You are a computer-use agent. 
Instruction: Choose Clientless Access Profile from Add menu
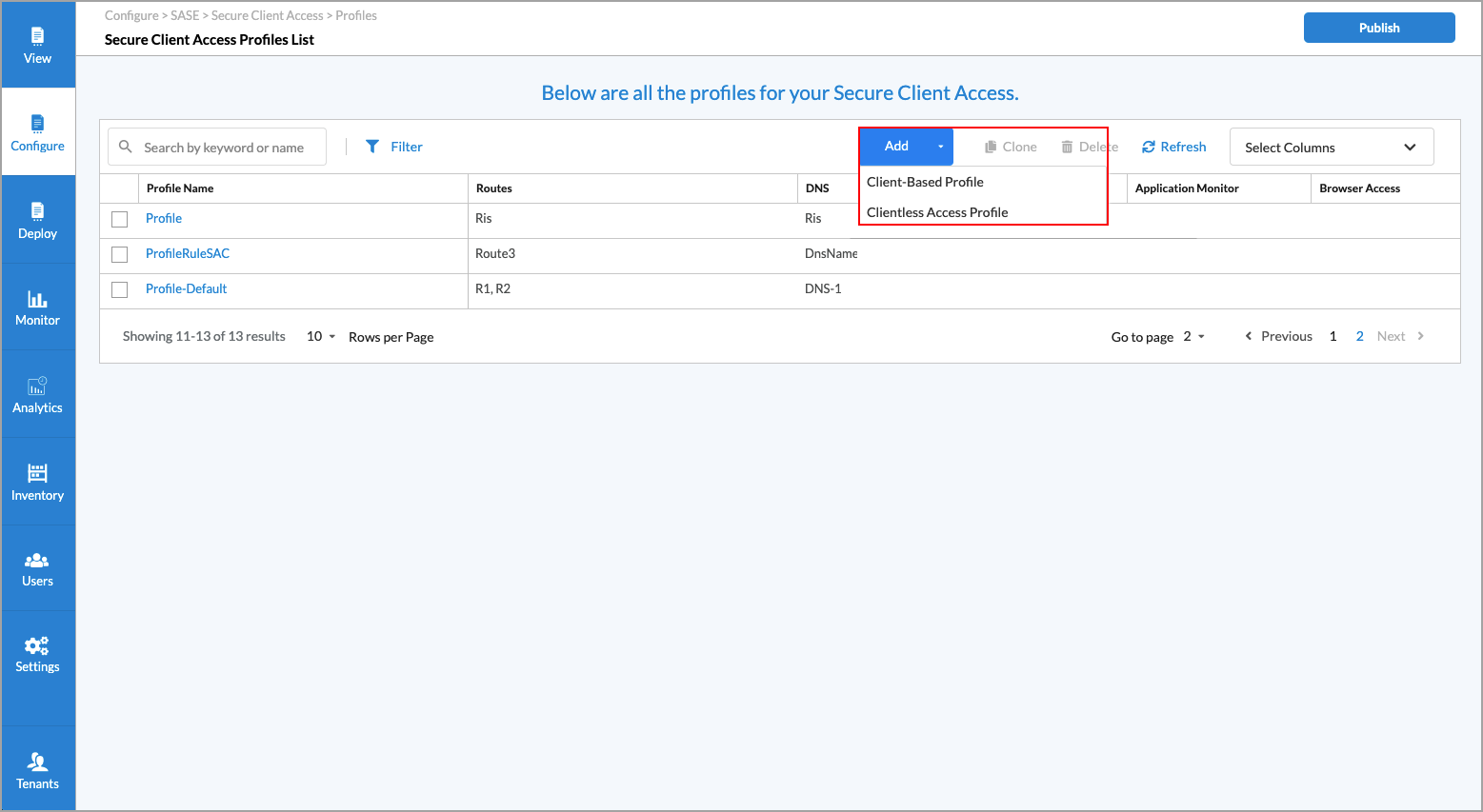937,211
